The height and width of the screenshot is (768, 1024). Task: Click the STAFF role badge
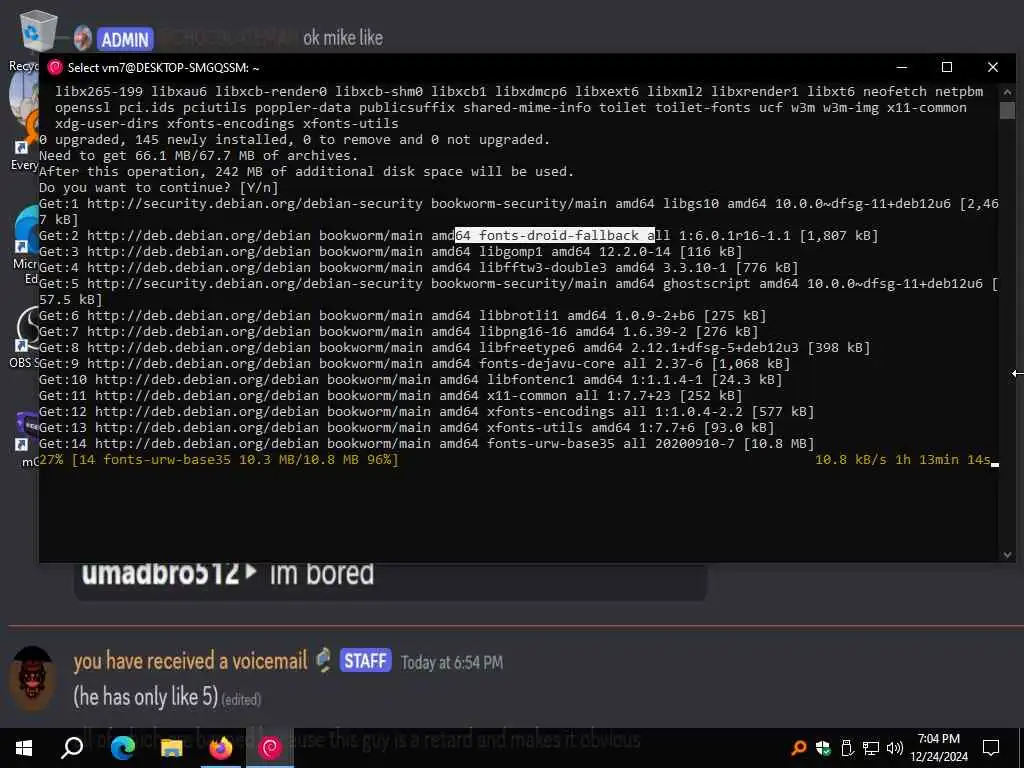(x=366, y=660)
